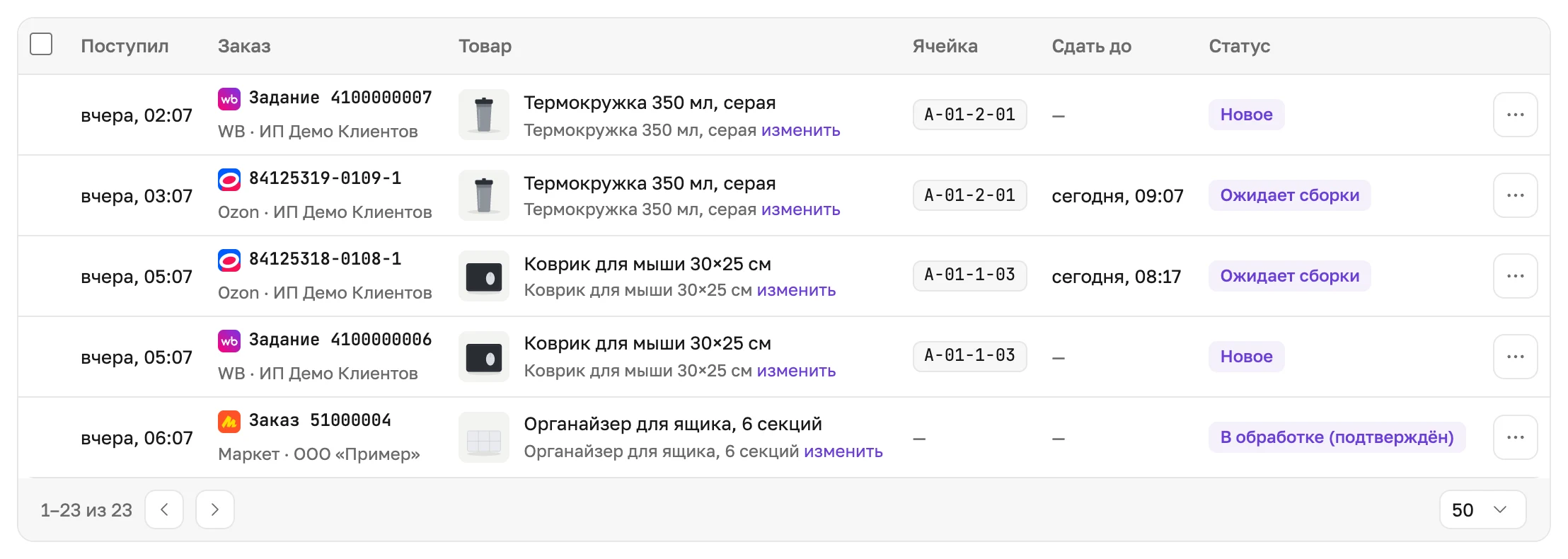Open three-dot menu for order 84125318-0108-1
Image resolution: width=1568 pixels, height=559 pixels.
[1515, 276]
